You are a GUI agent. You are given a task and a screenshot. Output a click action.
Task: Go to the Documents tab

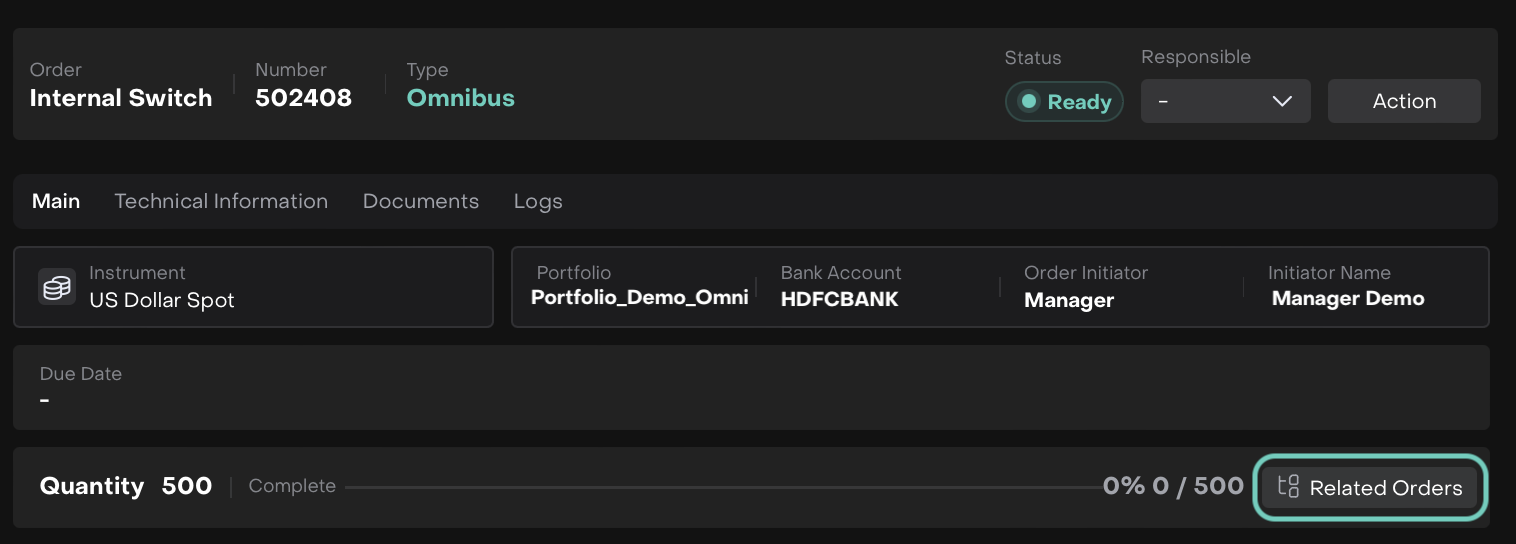(x=421, y=201)
